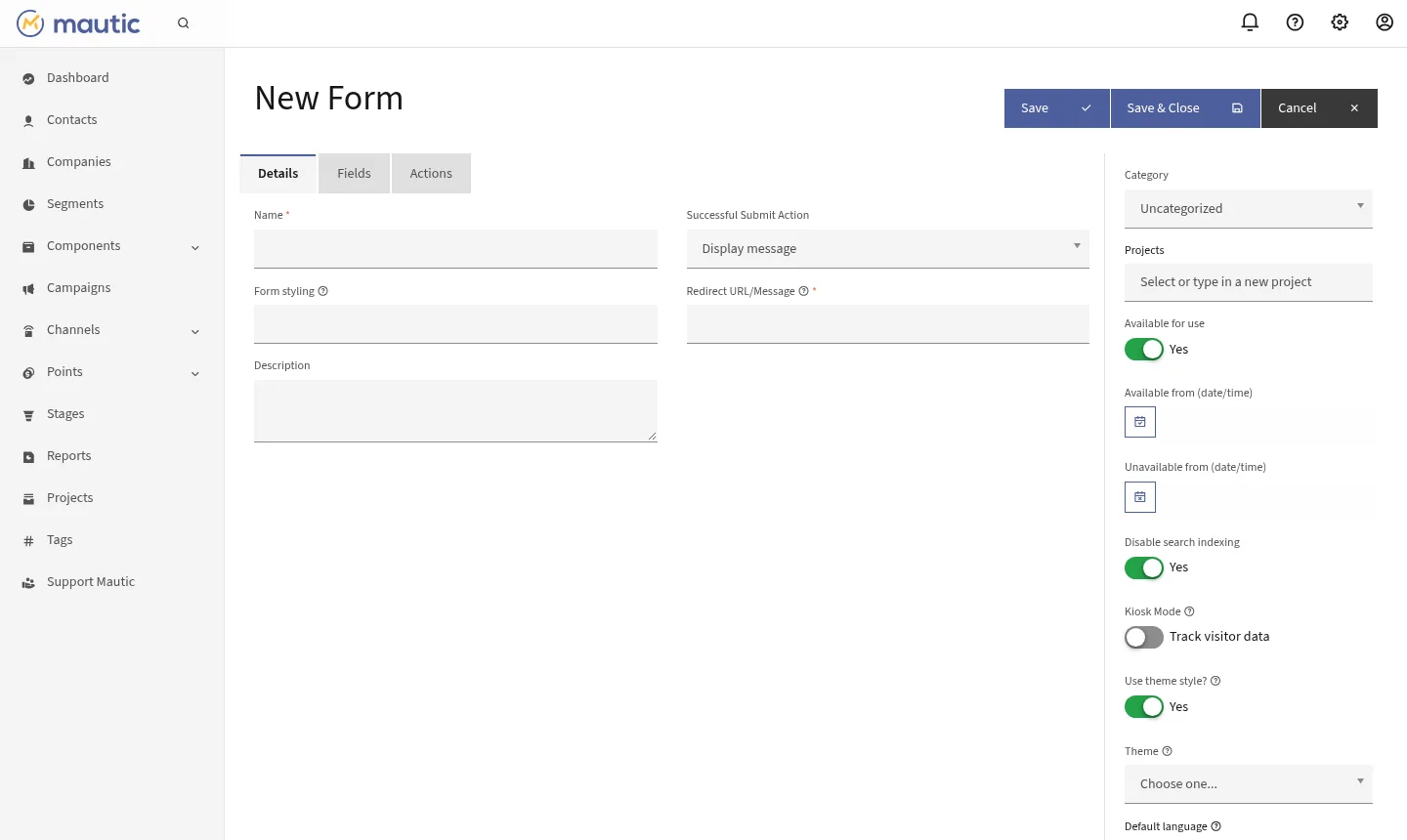1407x840 pixels.
Task: Switch to the Fields tab
Action: (354, 173)
